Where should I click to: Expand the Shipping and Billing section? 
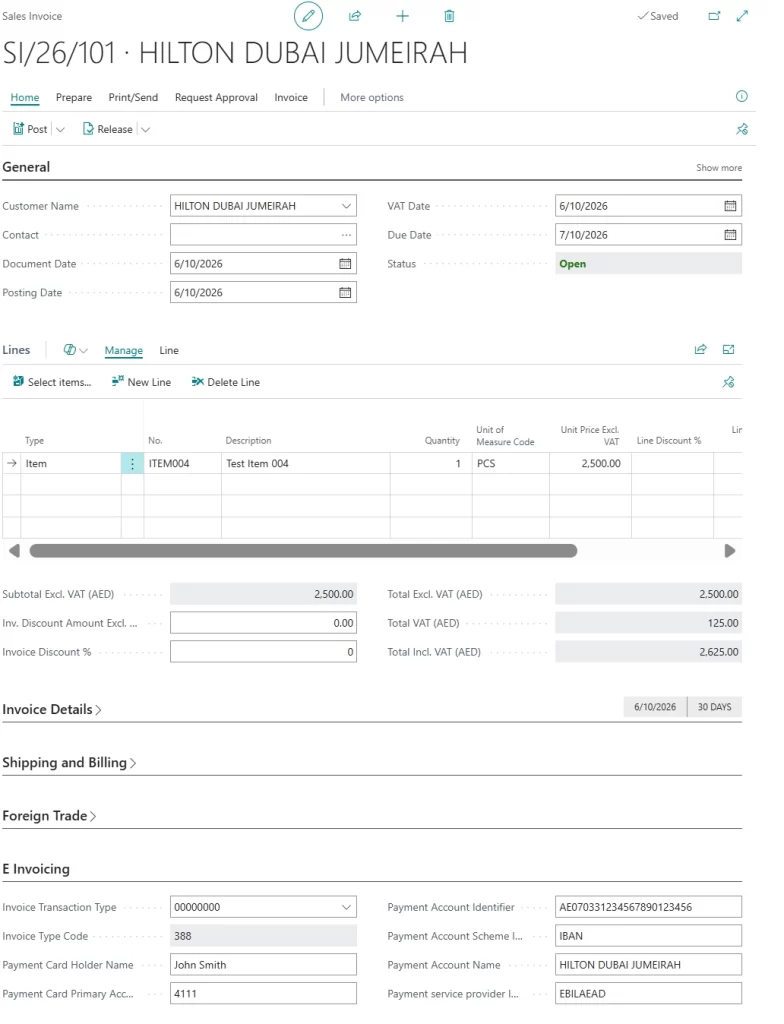pos(69,763)
